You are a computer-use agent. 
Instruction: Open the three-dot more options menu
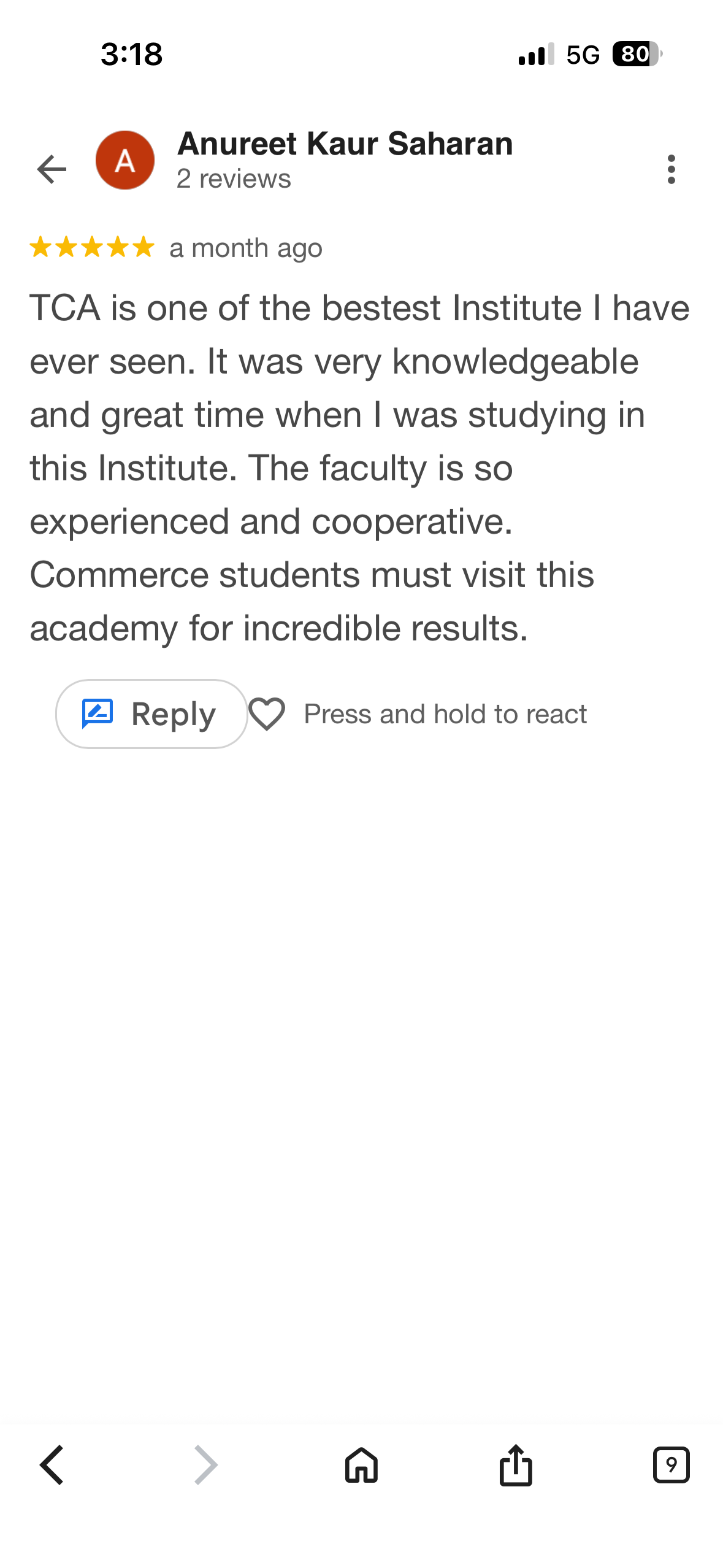click(671, 169)
